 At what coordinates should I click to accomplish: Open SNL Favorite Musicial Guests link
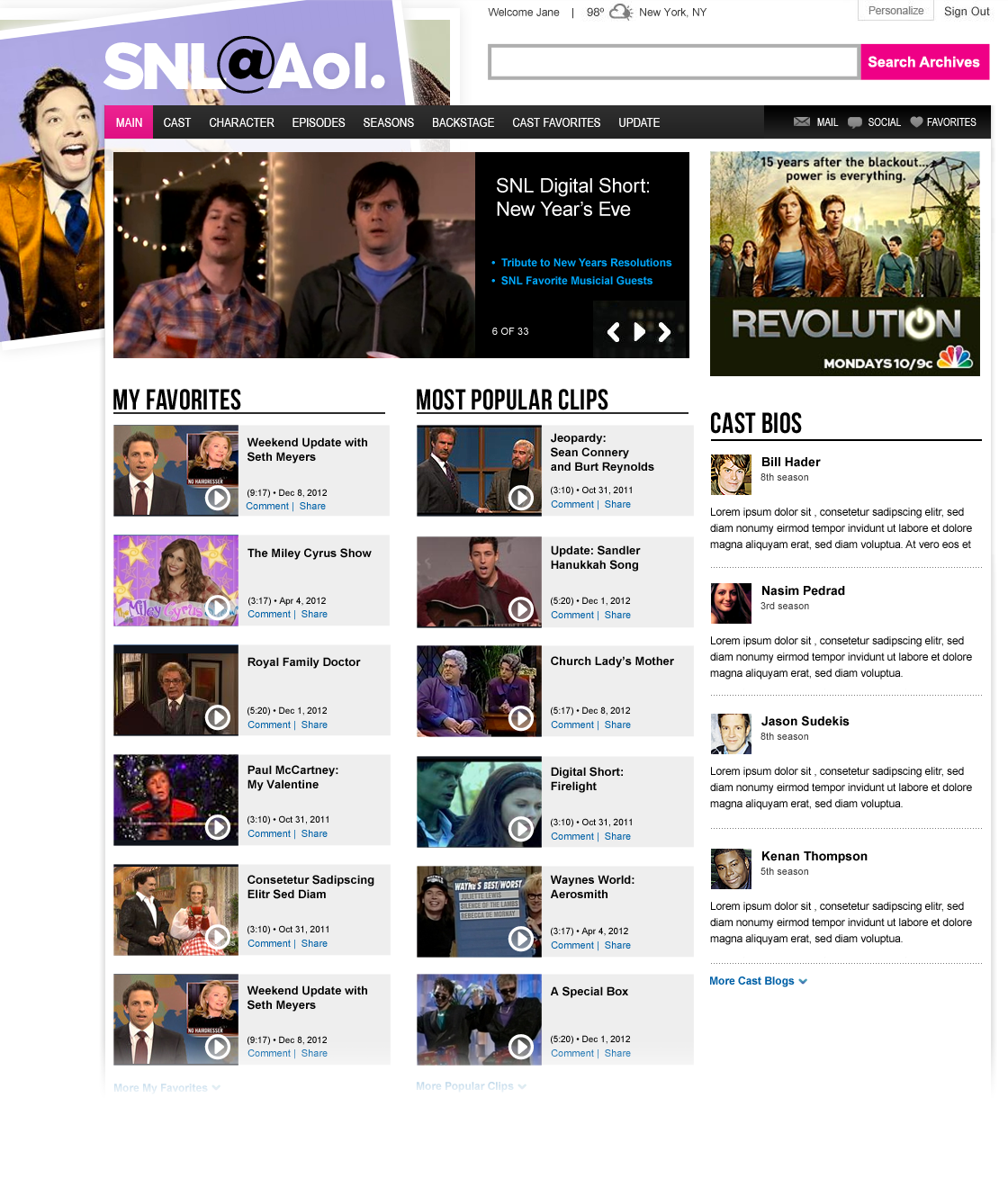[x=577, y=281]
